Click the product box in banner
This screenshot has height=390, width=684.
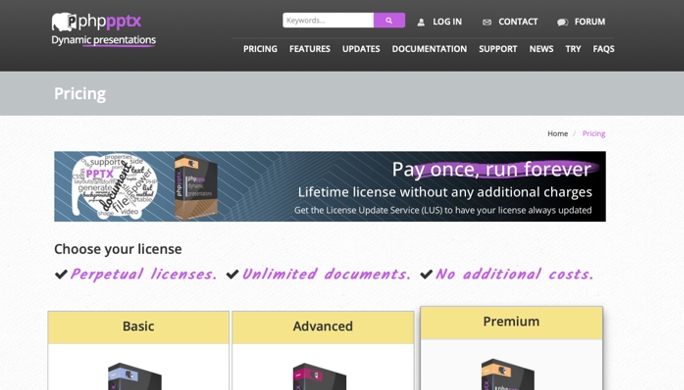[x=196, y=187]
